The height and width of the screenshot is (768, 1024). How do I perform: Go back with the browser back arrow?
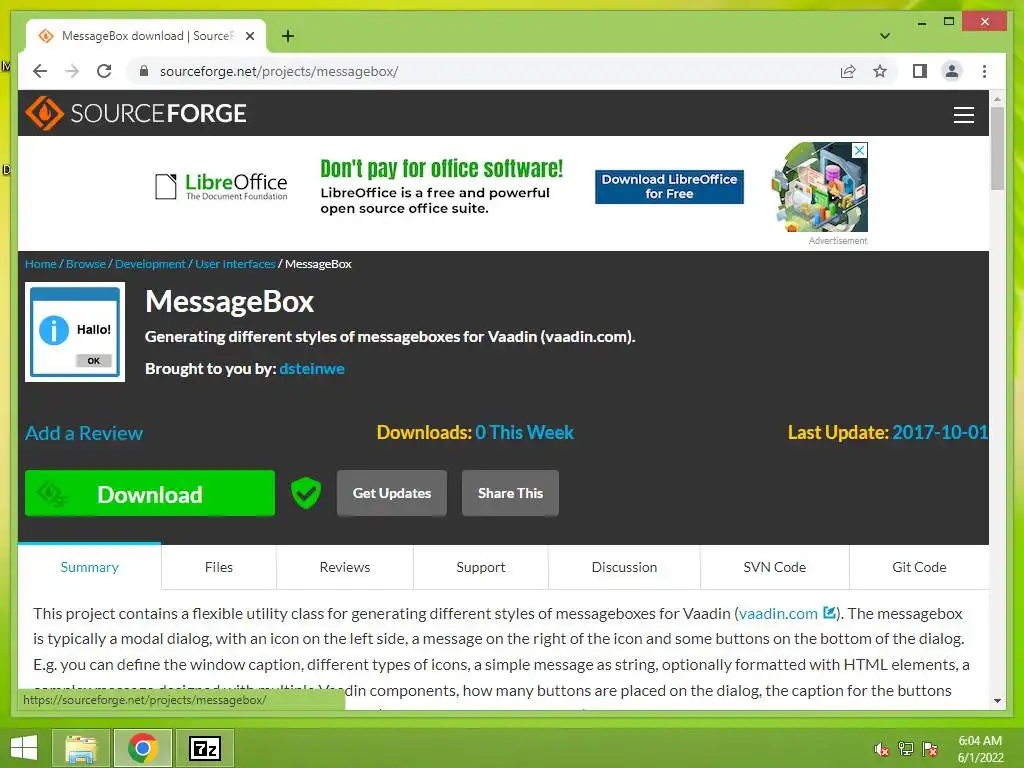pyautogui.click(x=40, y=71)
